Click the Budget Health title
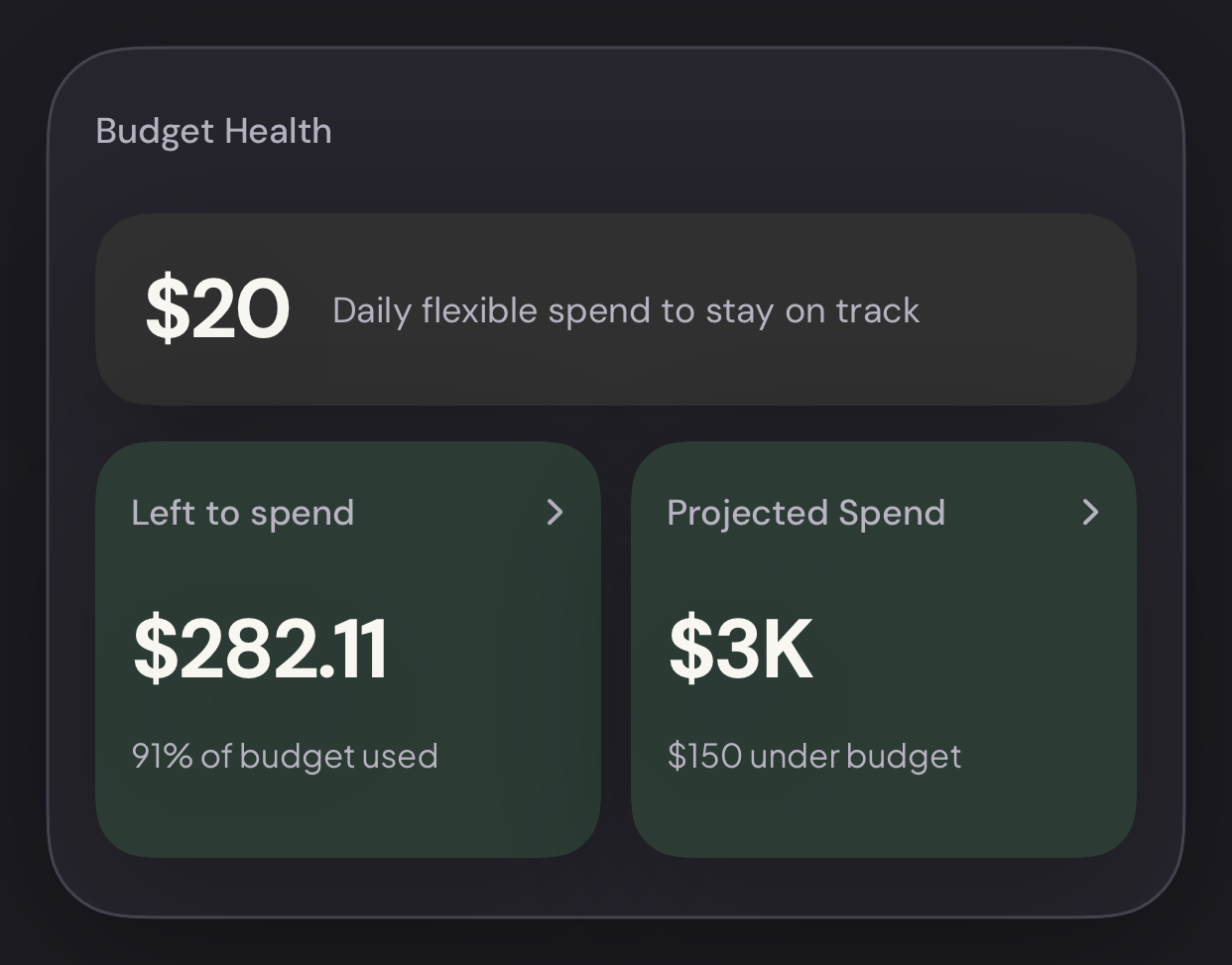This screenshot has width=1232, height=965. click(x=213, y=132)
